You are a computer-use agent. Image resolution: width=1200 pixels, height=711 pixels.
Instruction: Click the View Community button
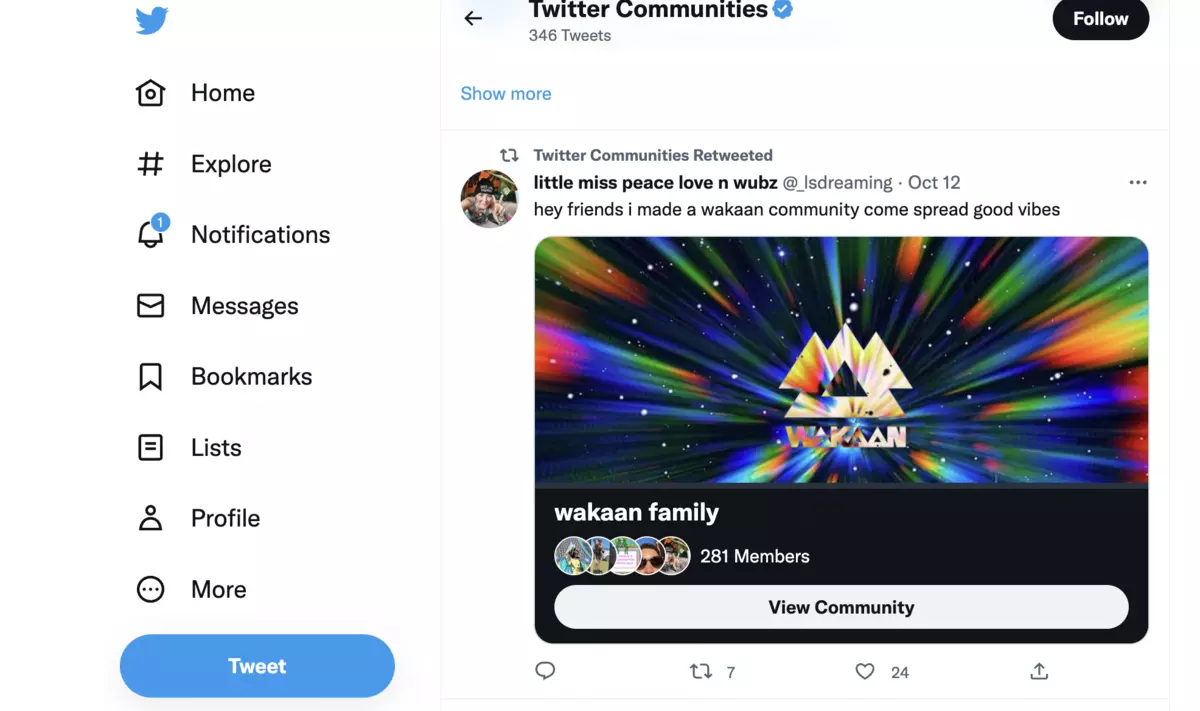point(841,606)
